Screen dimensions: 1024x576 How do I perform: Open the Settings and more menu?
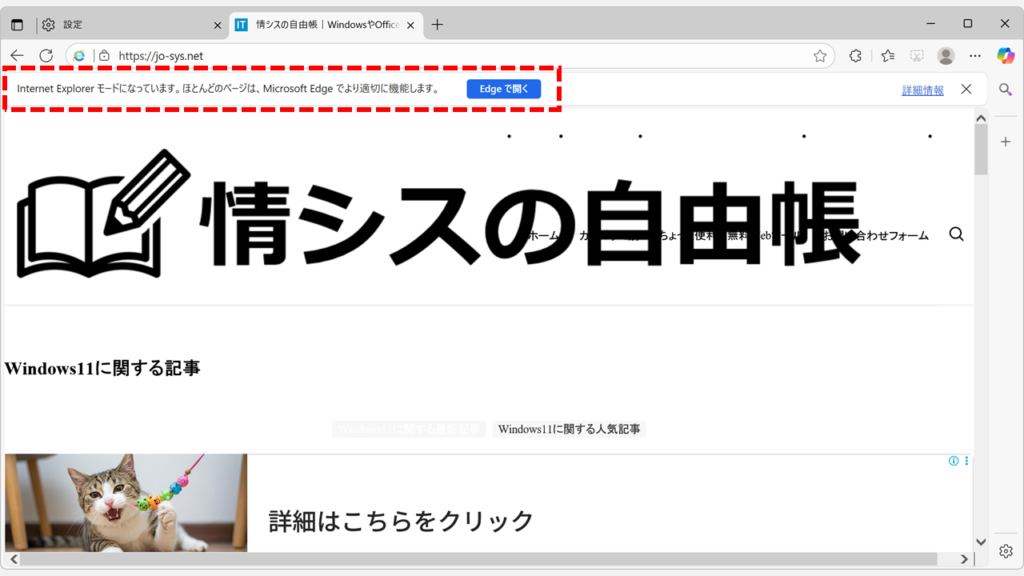(x=975, y=57)
